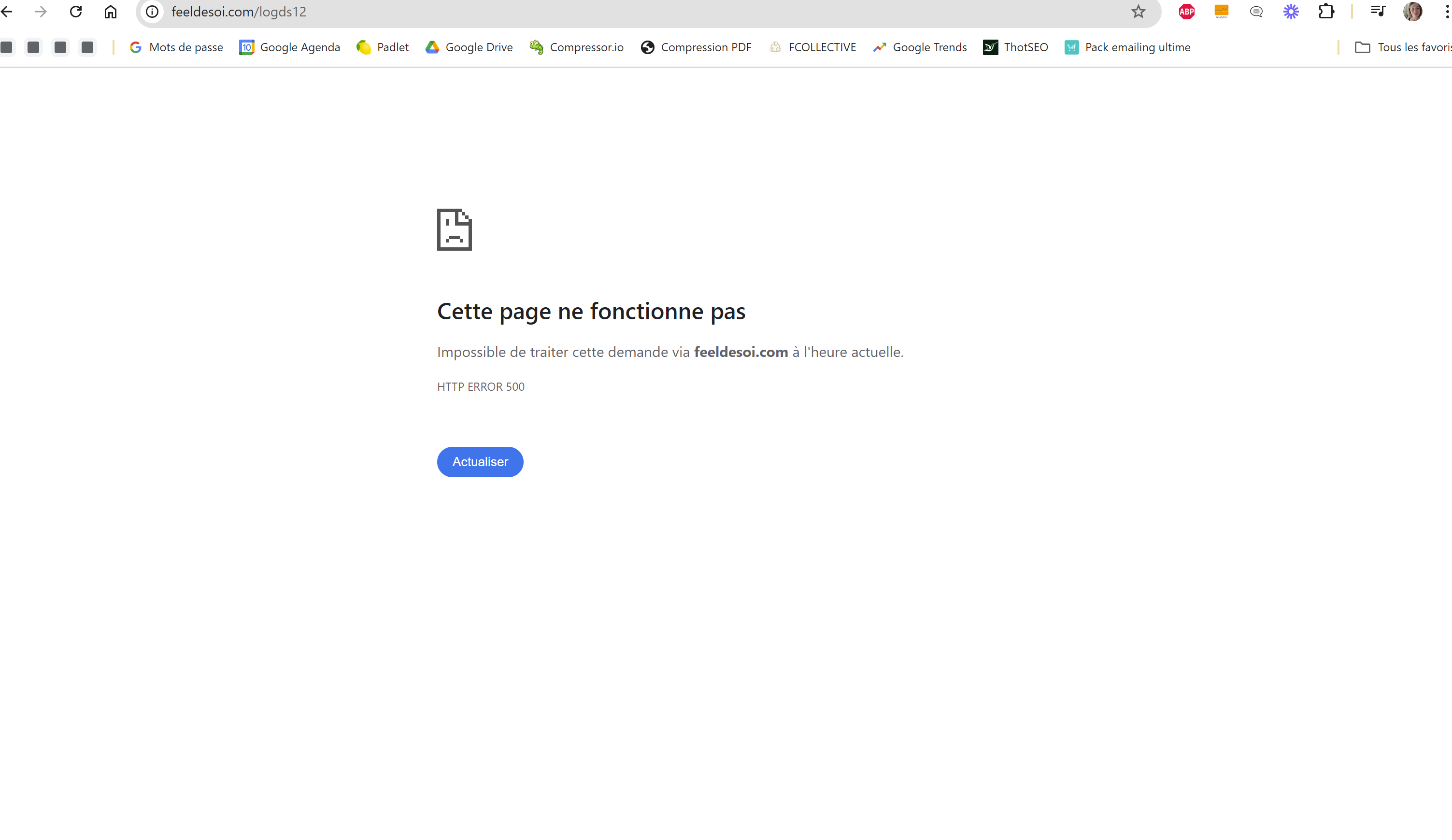The width and height of the screenshot is (1452, 840).
Task: Open the media control playlist icon
Action: click(1378, 12)
